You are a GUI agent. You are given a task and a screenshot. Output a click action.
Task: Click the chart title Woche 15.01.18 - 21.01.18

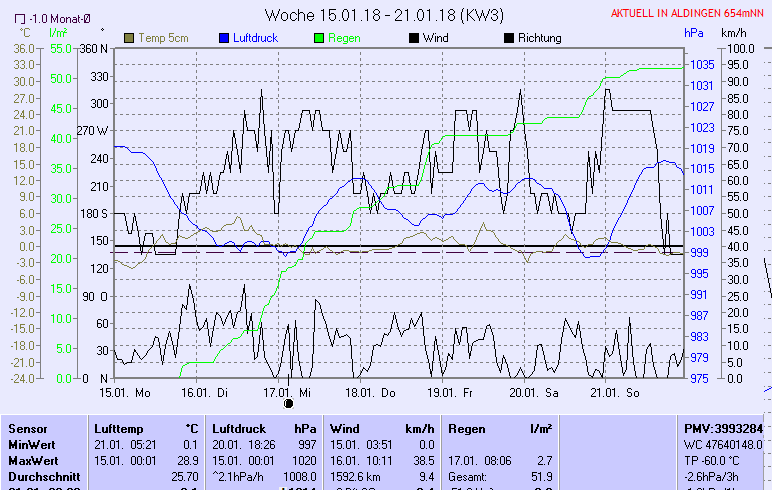coord(384,15)
